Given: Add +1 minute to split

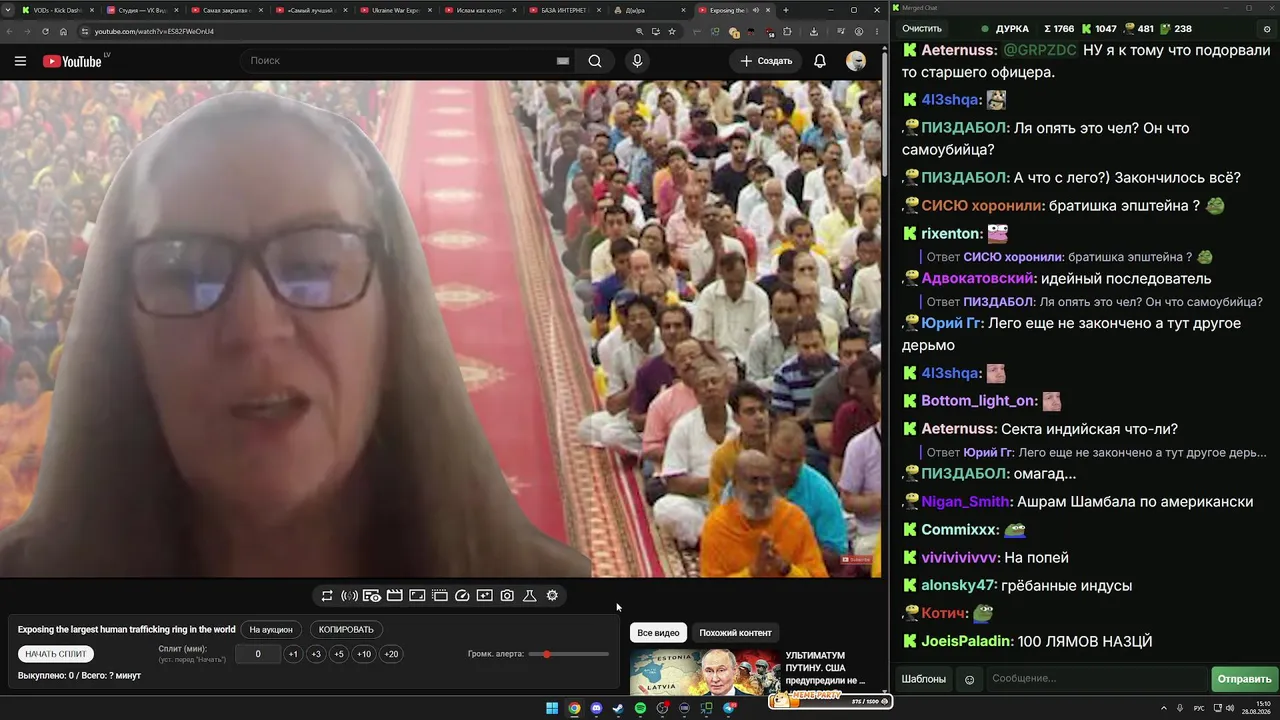Looking at the screenshot, I should click(x=293, y=654).
